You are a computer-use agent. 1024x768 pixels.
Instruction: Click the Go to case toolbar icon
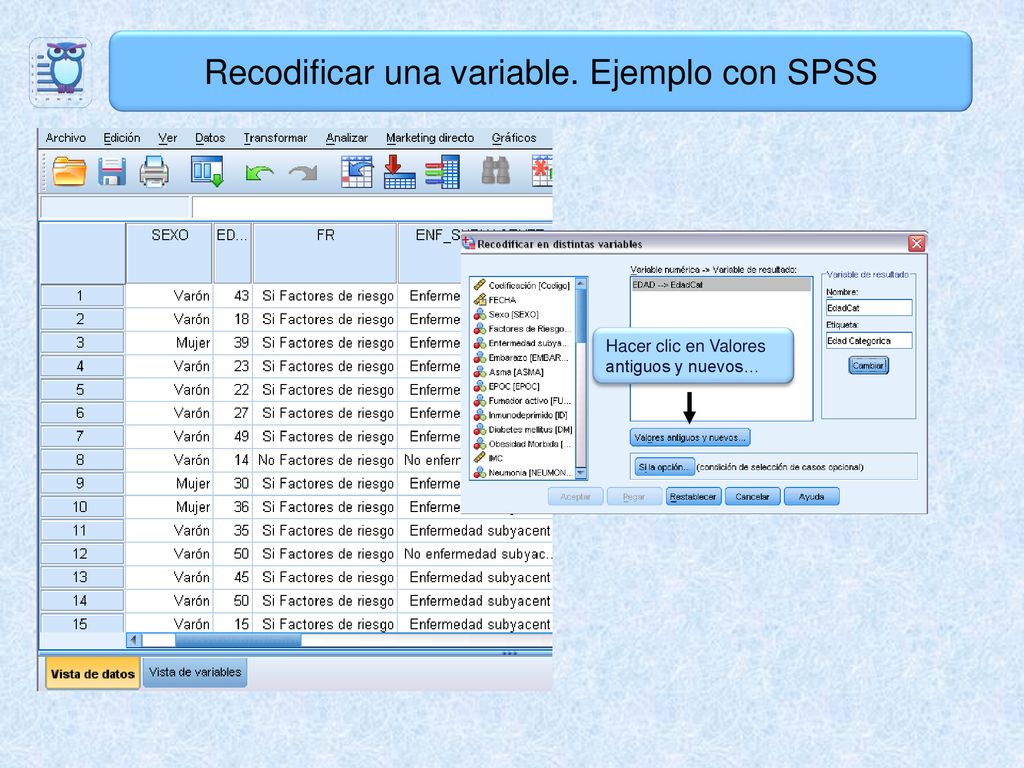pos(357,172)
